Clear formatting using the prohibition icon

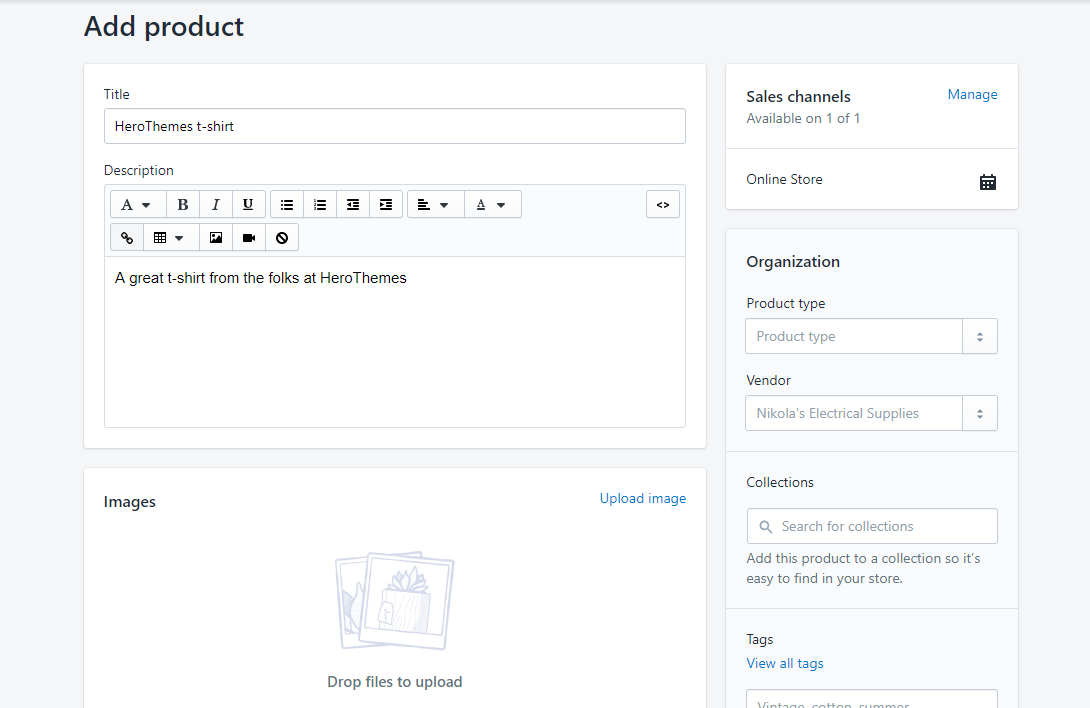tap(281, 237)
